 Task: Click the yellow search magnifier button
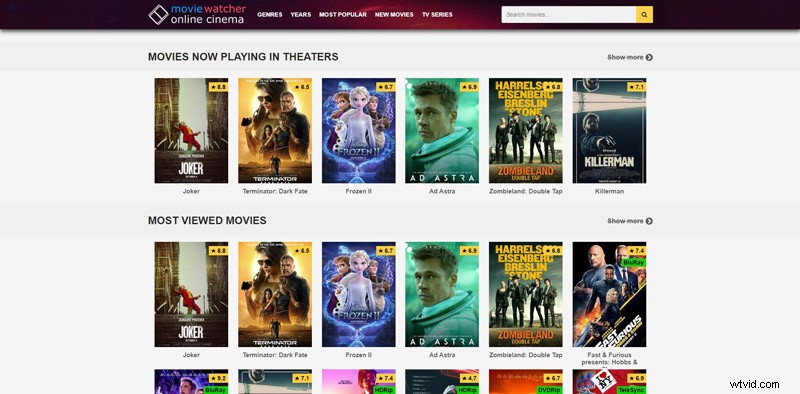pyautogui.click(x=644, y=15)
